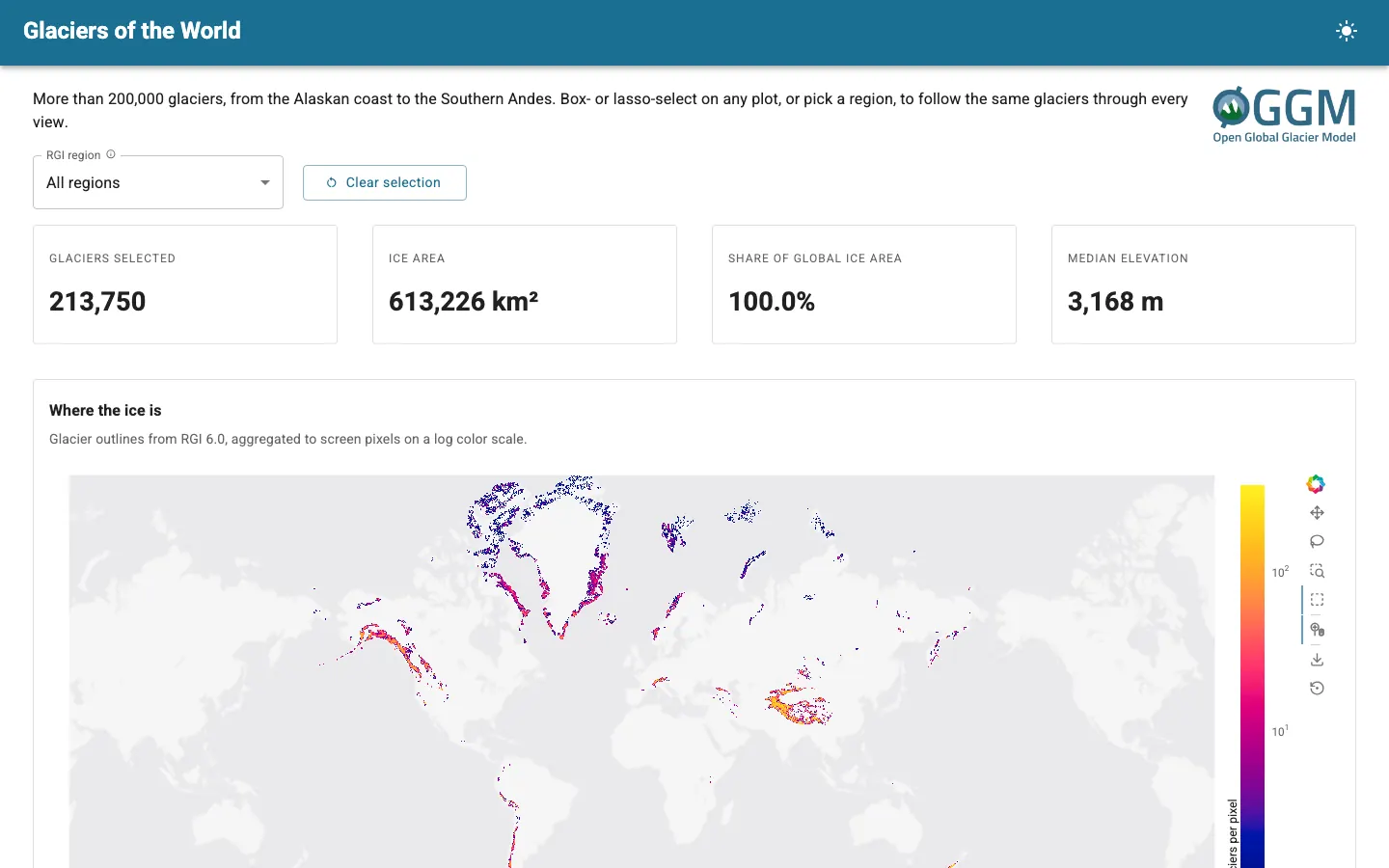The height and width of the screenshot is (868, 1389).
Task: Click the 10² tick on the color bar
Action: point(1280,572)
